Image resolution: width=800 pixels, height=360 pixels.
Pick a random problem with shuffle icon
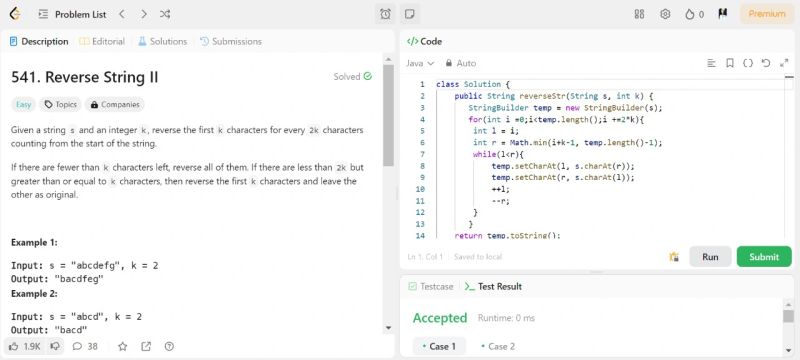(165, 14)
